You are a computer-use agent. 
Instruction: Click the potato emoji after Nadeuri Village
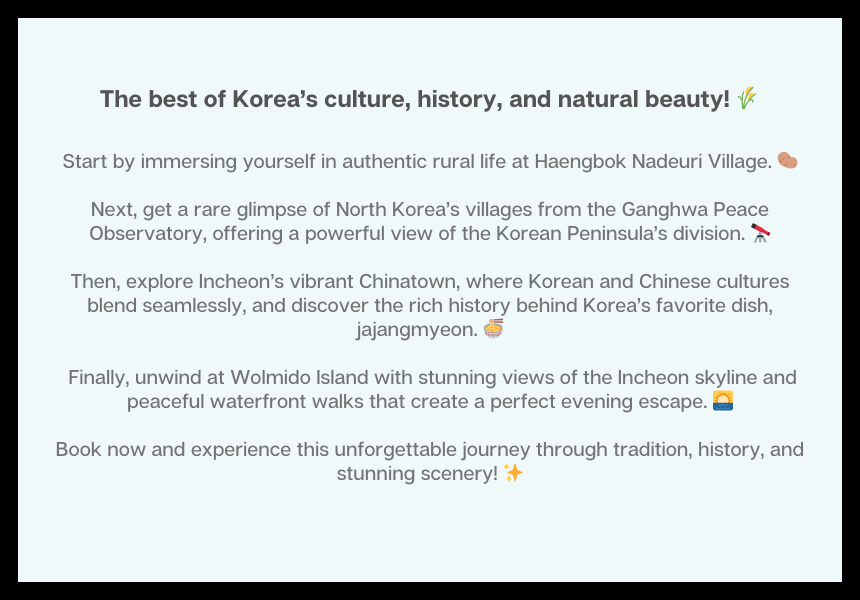coord(788,161)
